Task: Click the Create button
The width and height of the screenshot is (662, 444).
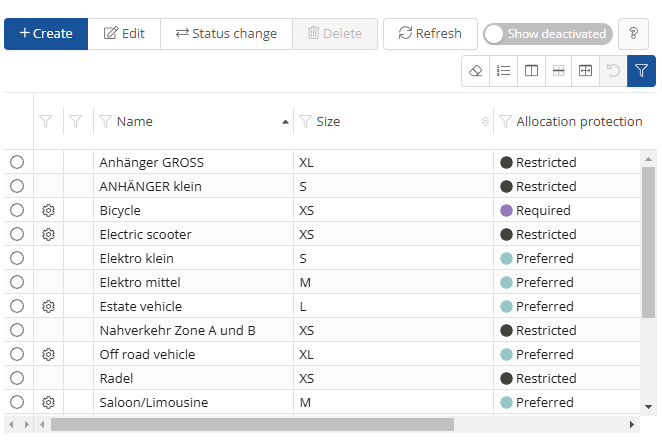Action: tap(46, 34)
